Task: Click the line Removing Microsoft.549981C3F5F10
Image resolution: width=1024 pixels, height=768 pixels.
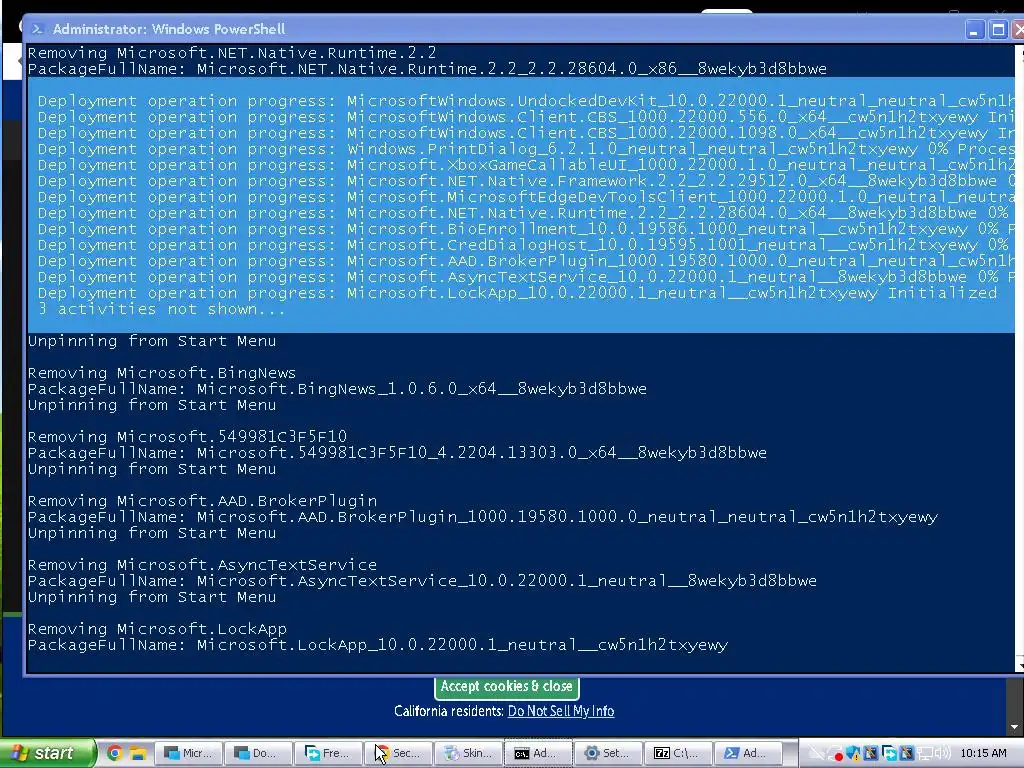Action: pyautogui.click(x=187, y=437)
